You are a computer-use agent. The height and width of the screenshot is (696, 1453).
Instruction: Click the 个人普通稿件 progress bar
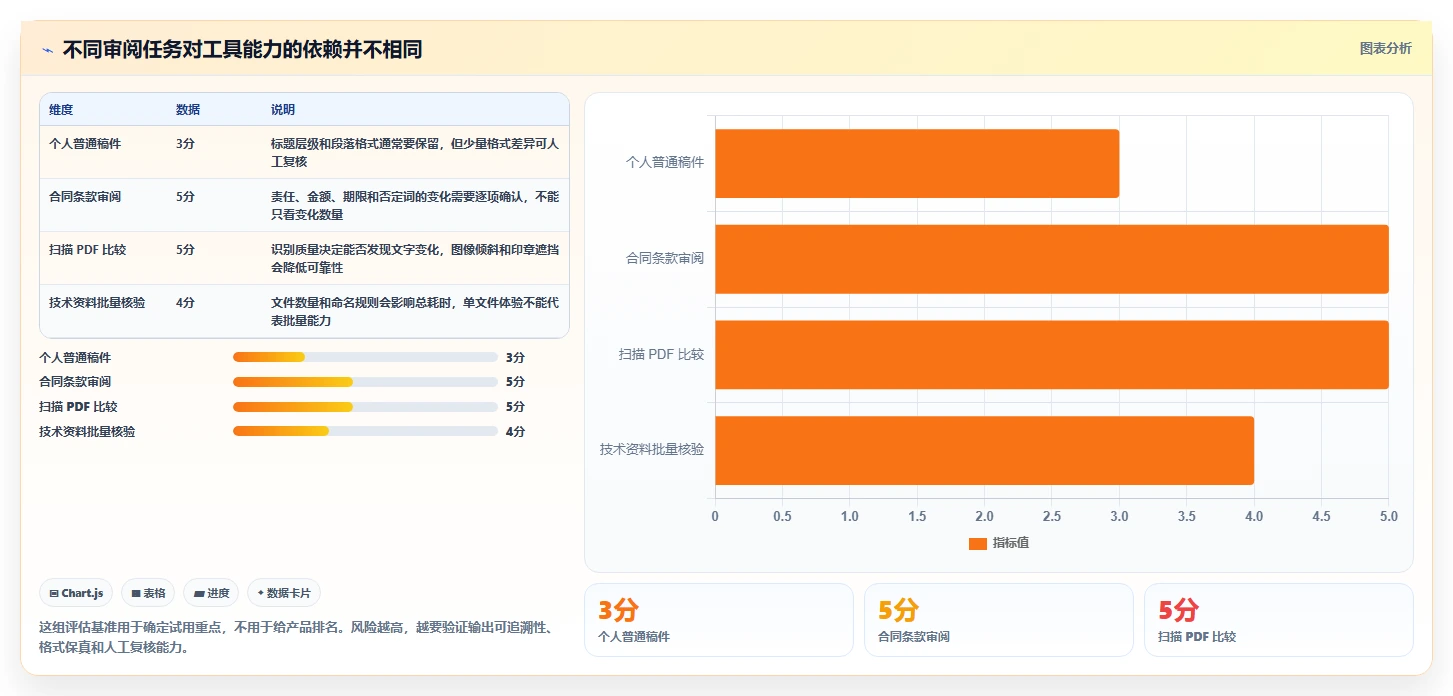pyautogui.click(x=365, y=357)
